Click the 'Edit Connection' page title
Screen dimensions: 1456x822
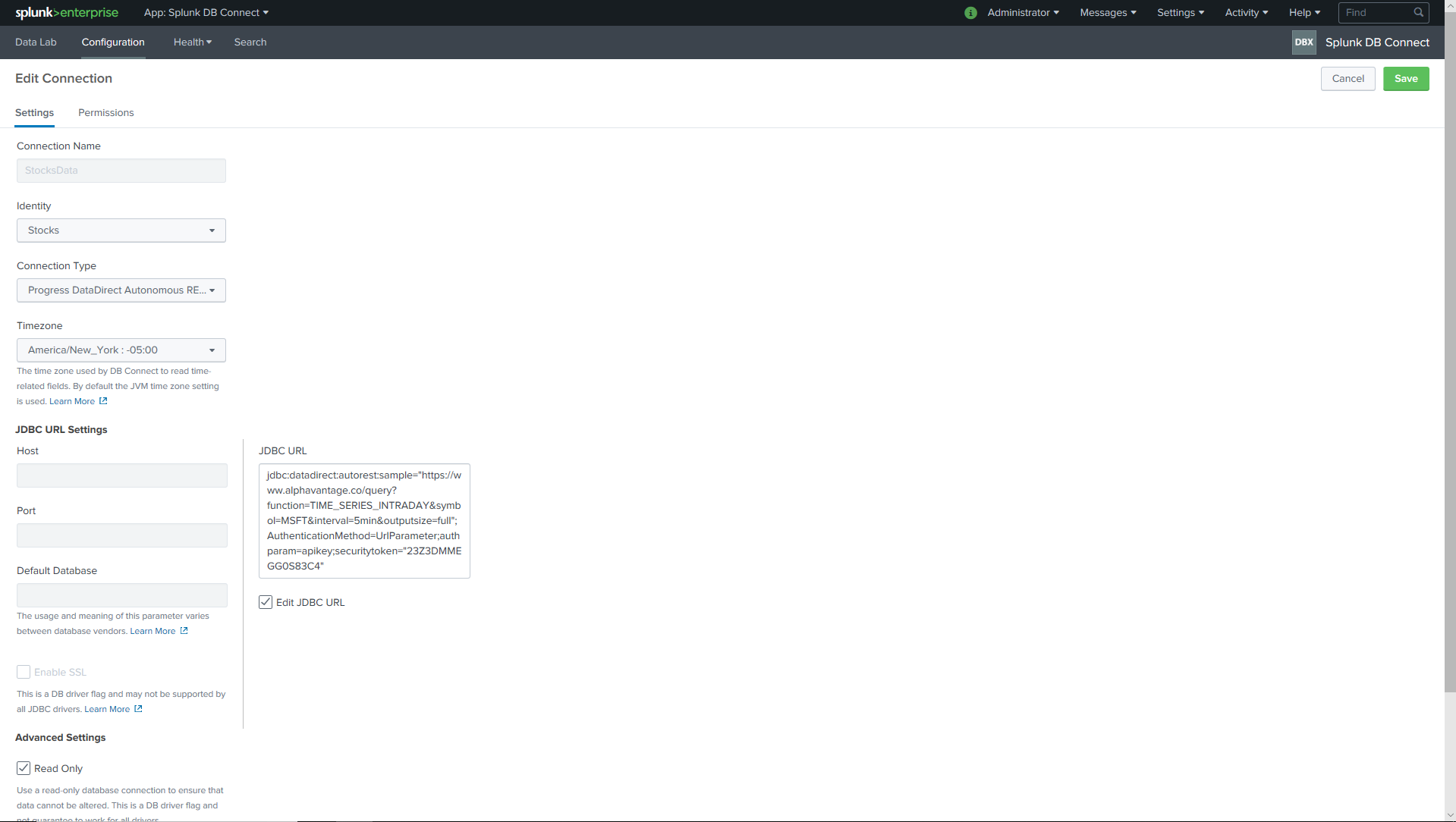pyautogui.click(x=64, y=79)
